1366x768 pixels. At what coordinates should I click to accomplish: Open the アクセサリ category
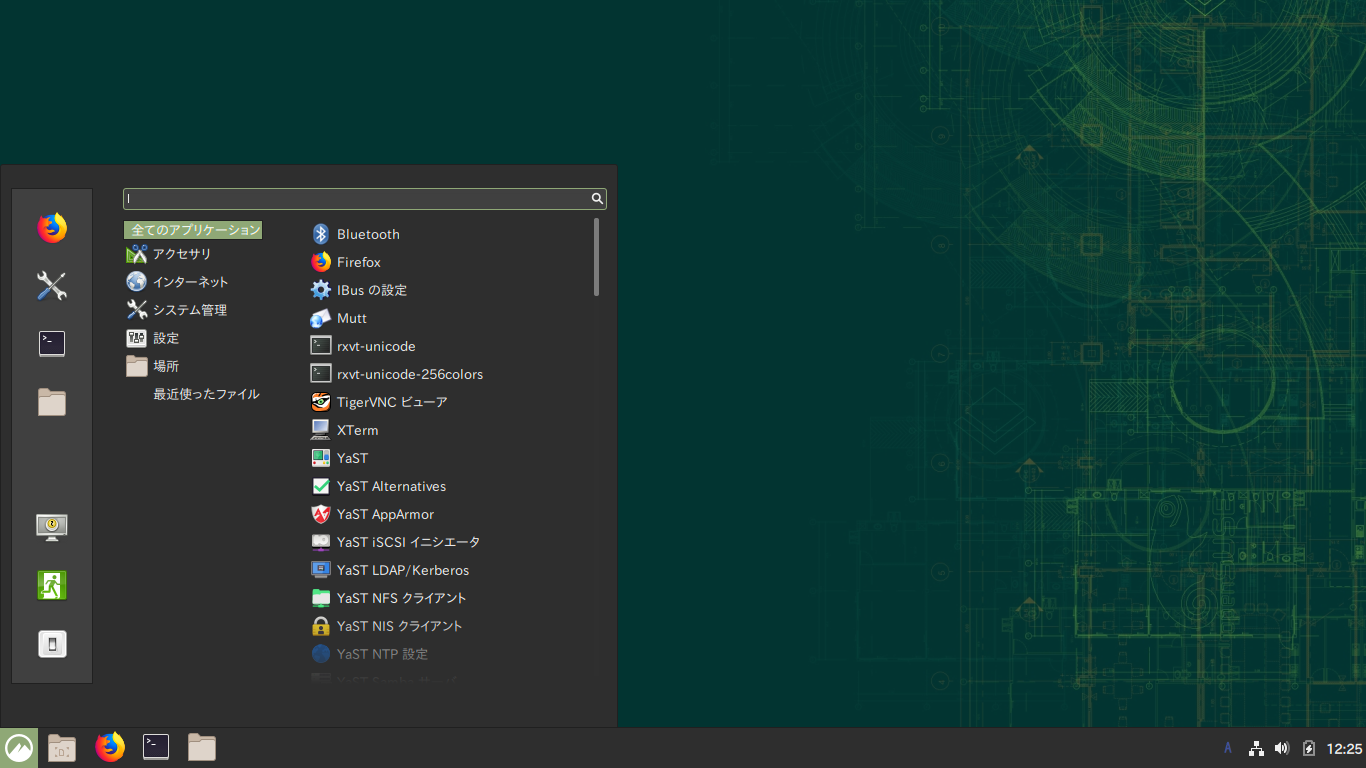pos(169,254)
